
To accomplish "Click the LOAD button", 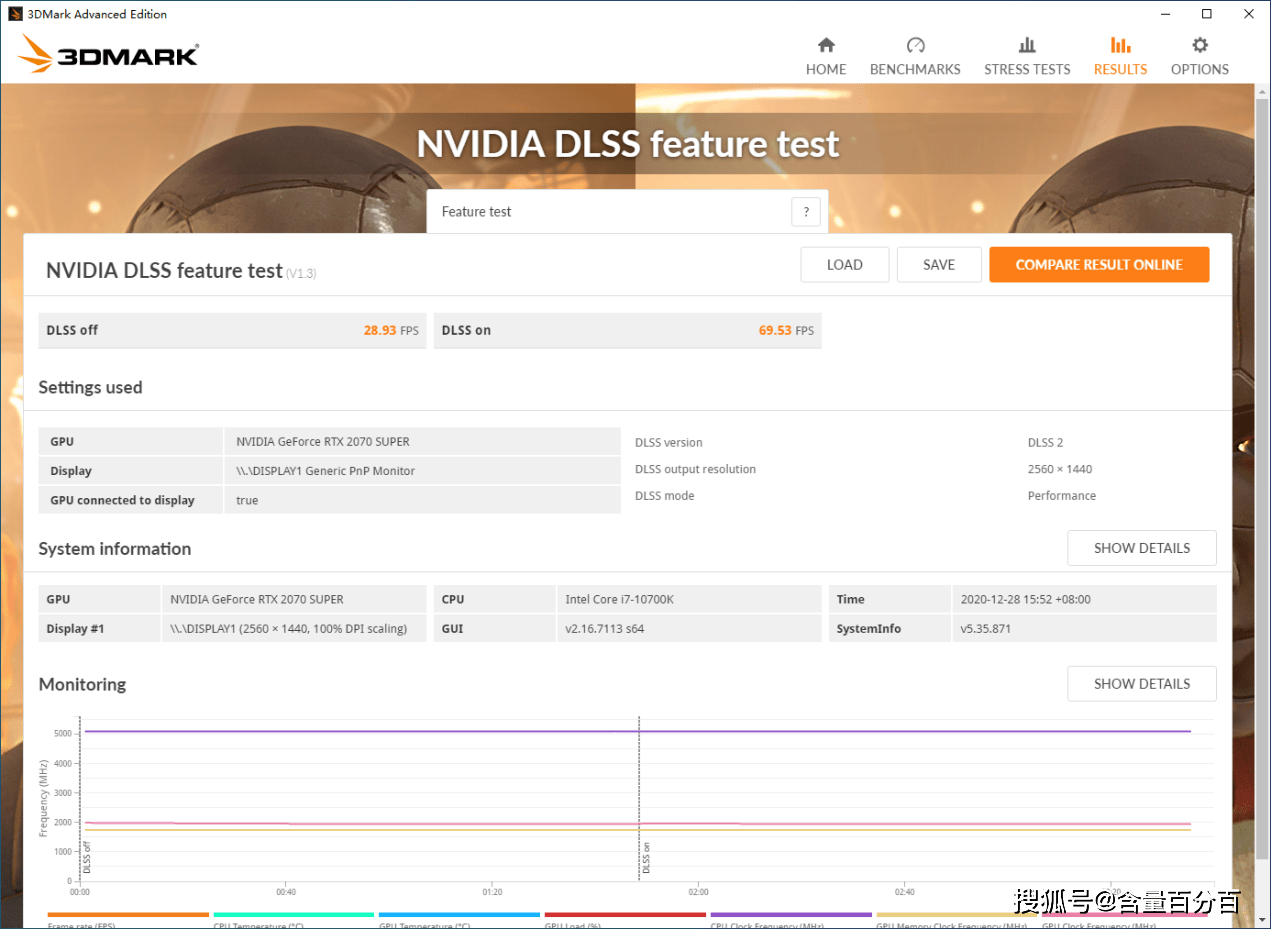I will [x=844, y=265].
